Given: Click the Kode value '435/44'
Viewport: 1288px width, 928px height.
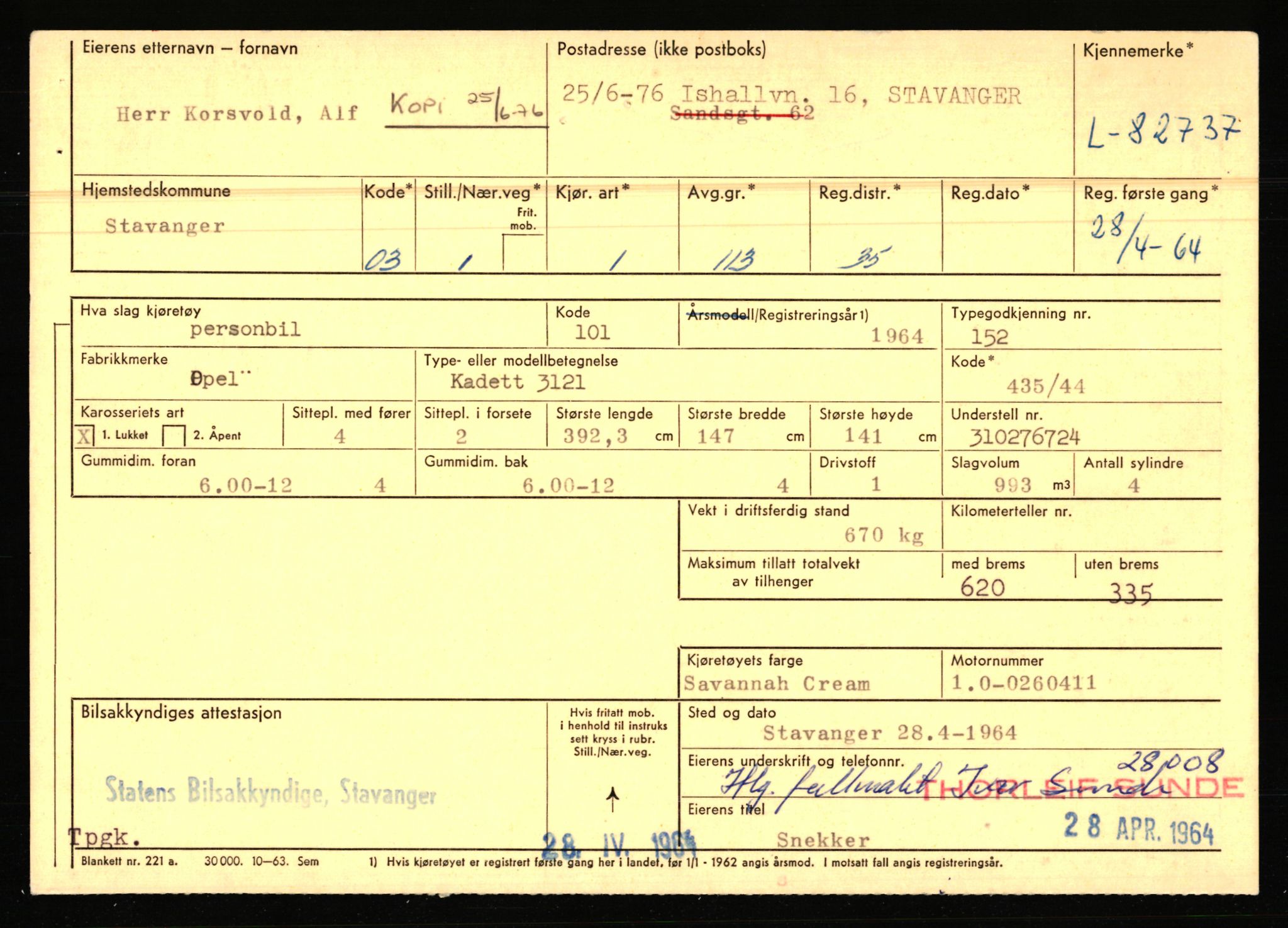Looking at the screenshot, I should 1046,385.
